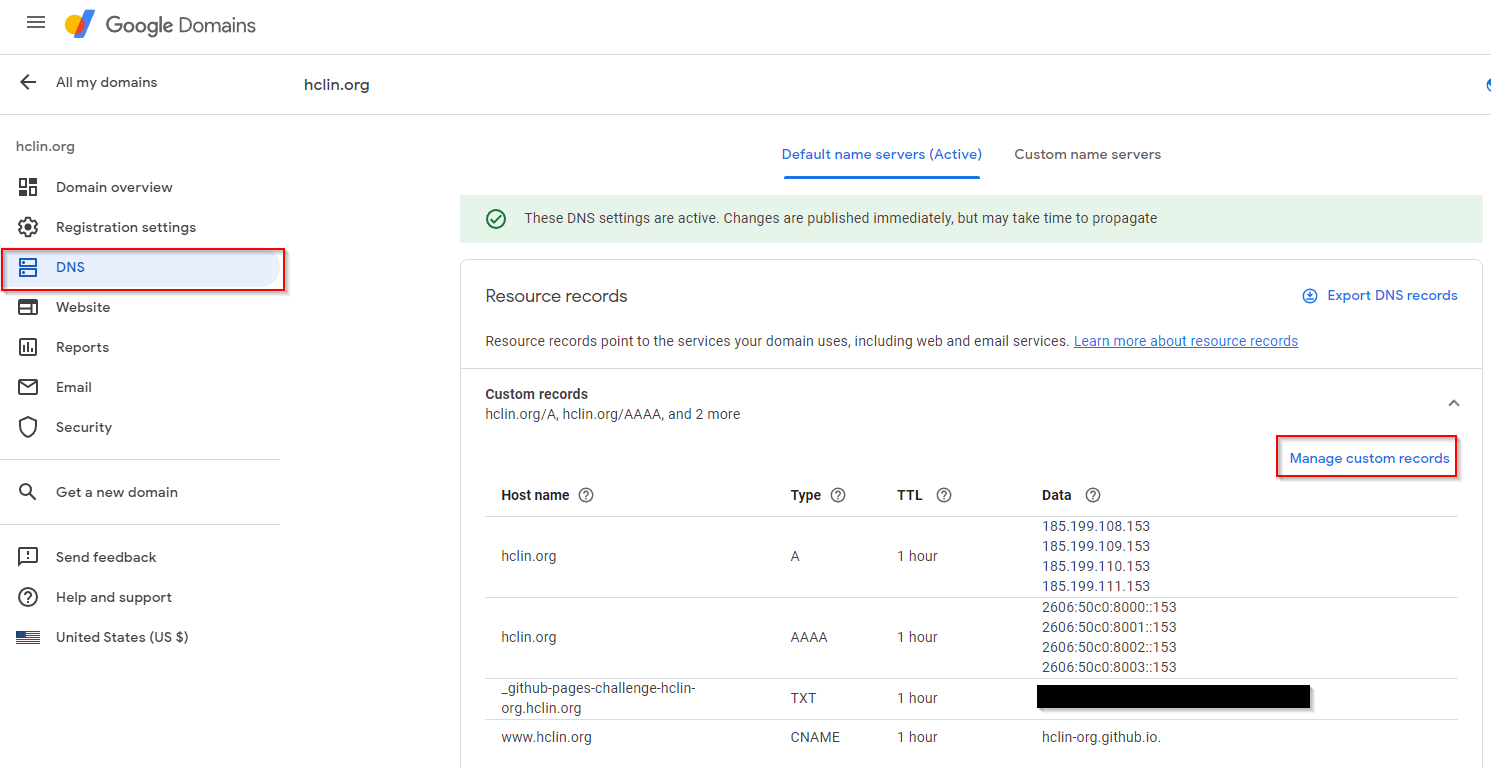This screenshot has width=1491, height=768.
Task: Click the CNAME record type cell
Action: [x=815, y=737]
